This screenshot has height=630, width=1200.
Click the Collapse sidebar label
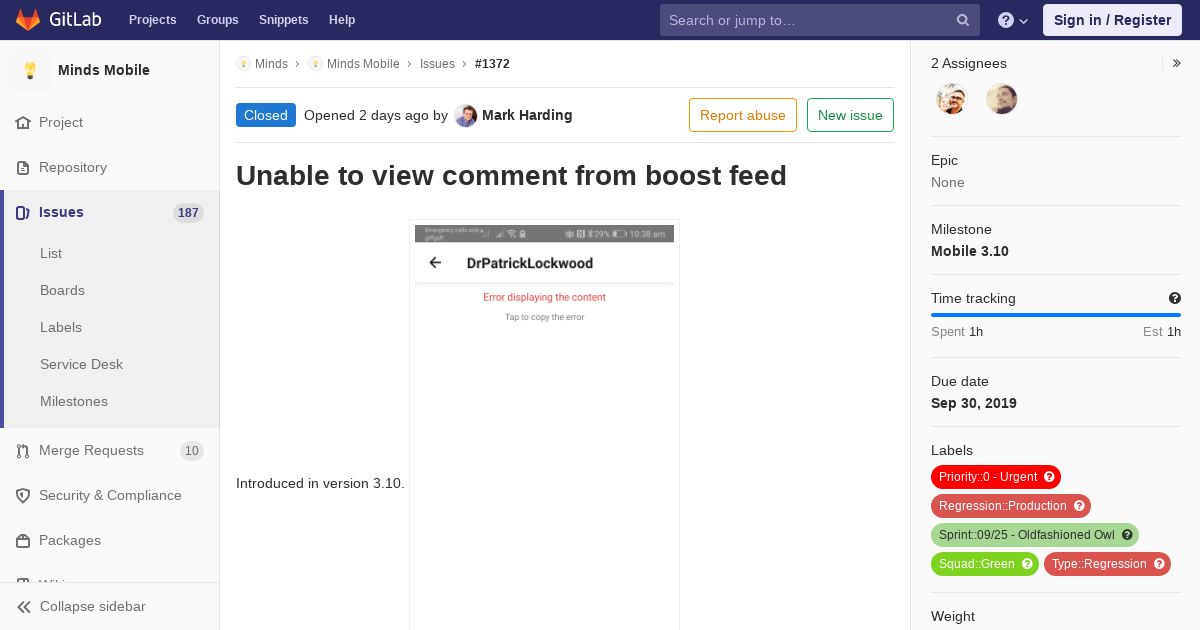[x=93, y=606]
